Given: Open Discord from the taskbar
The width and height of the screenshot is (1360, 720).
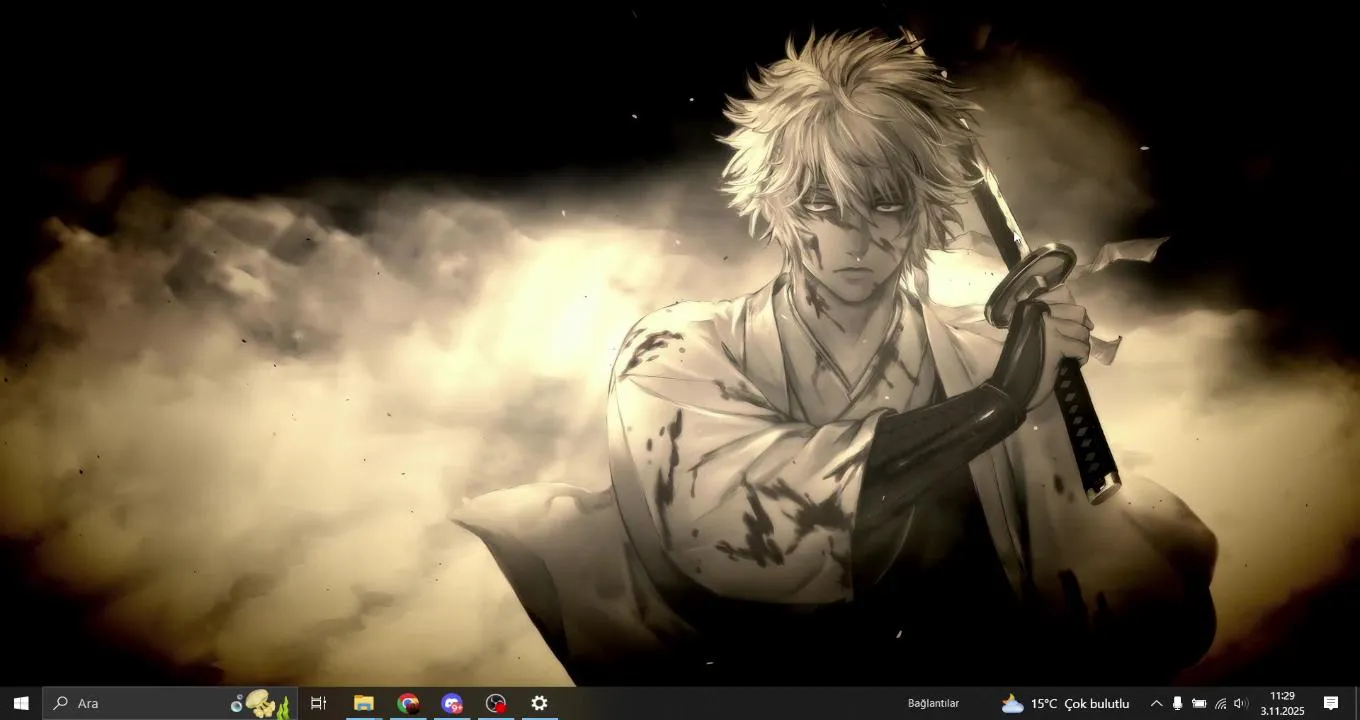Looking at the screenshot, I should coord(452,703).
